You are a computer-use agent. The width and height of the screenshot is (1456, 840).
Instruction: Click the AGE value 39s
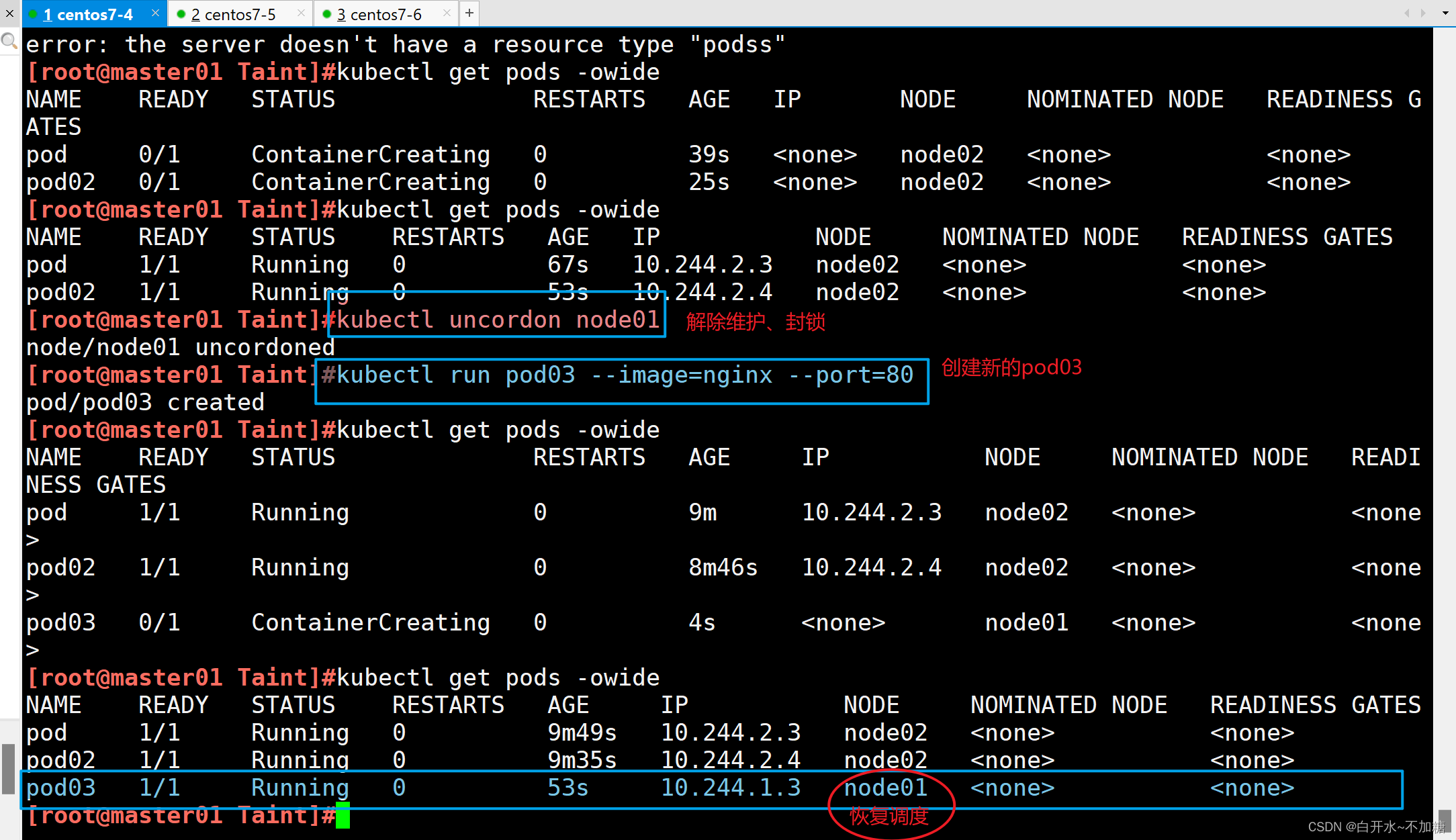709,154
